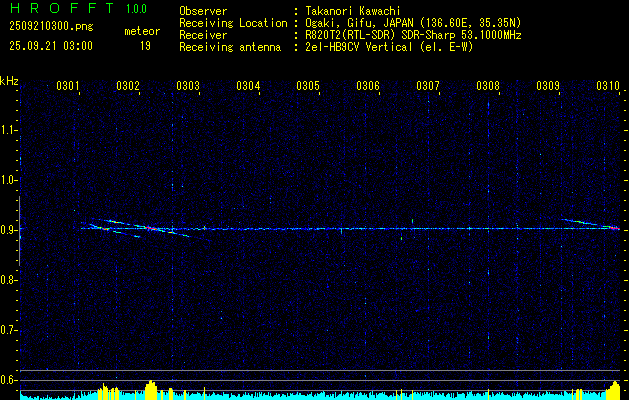629x400 pixels.
Task: Click the 0302 time axis marker
Action: coord(128,85)
